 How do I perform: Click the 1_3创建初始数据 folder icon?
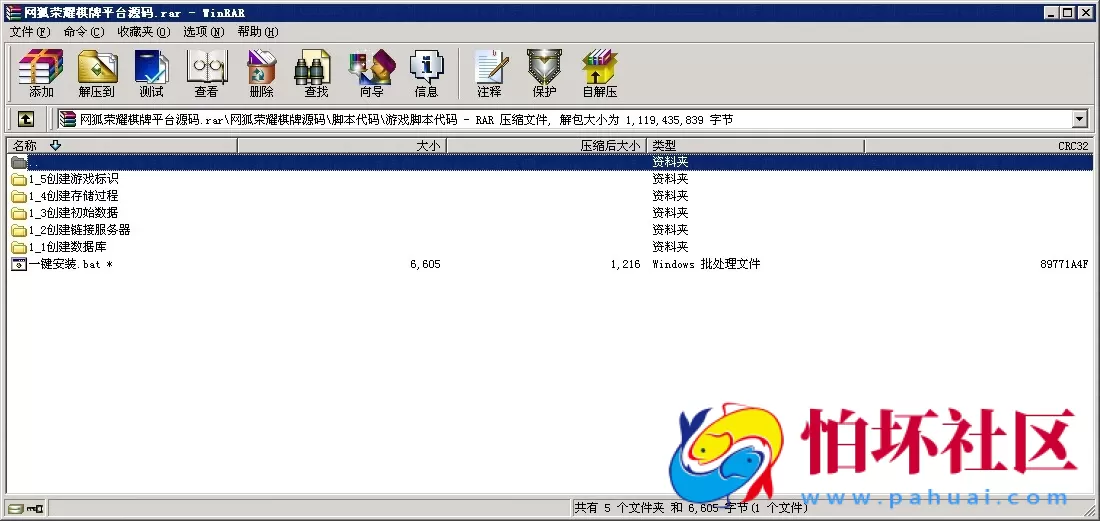click(19, 213)
